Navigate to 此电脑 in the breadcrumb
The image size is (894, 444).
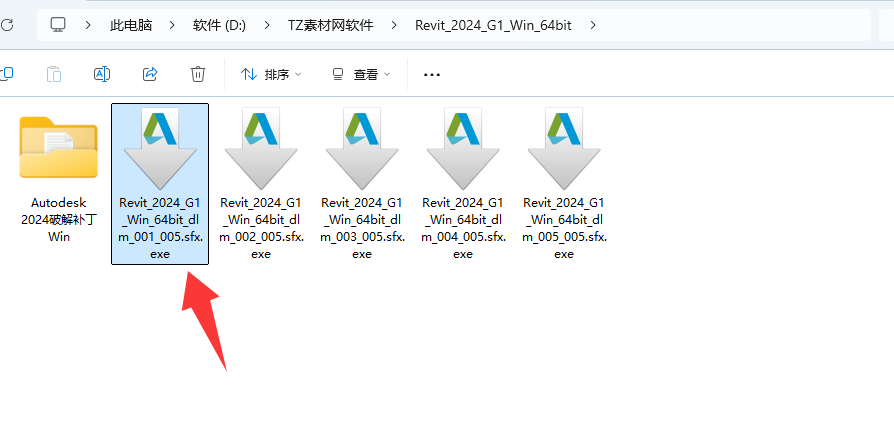point(131,25)
